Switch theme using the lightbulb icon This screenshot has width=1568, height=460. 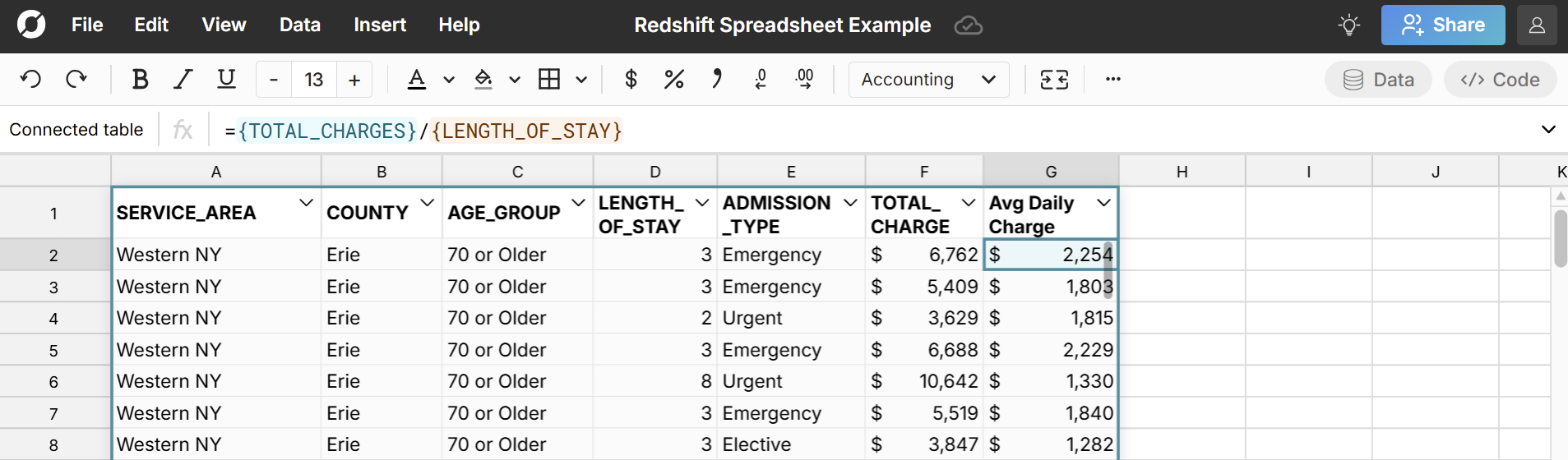tap(1348, 25)
